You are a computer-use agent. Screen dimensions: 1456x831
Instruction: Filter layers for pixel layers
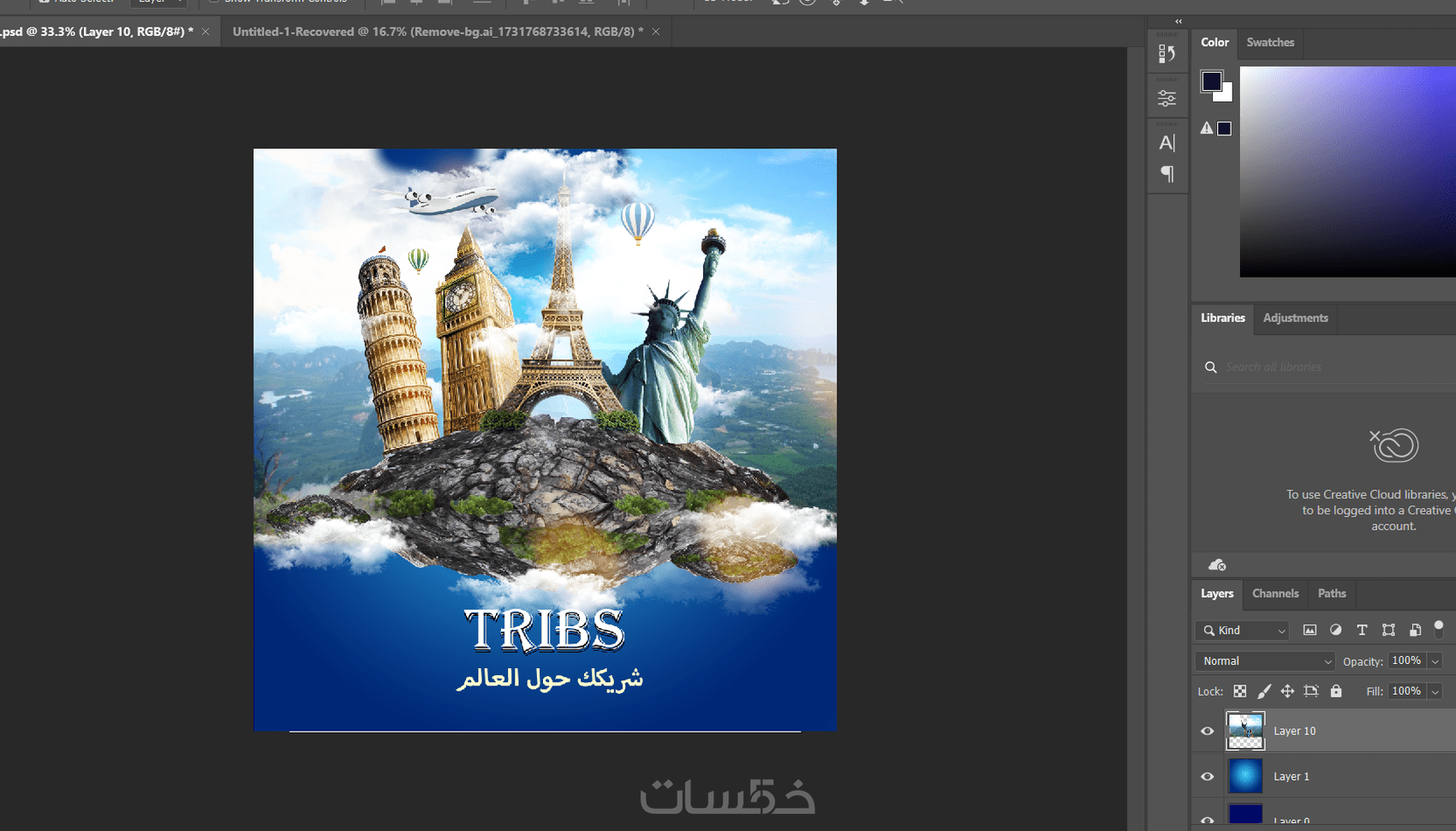(1310, 631)
